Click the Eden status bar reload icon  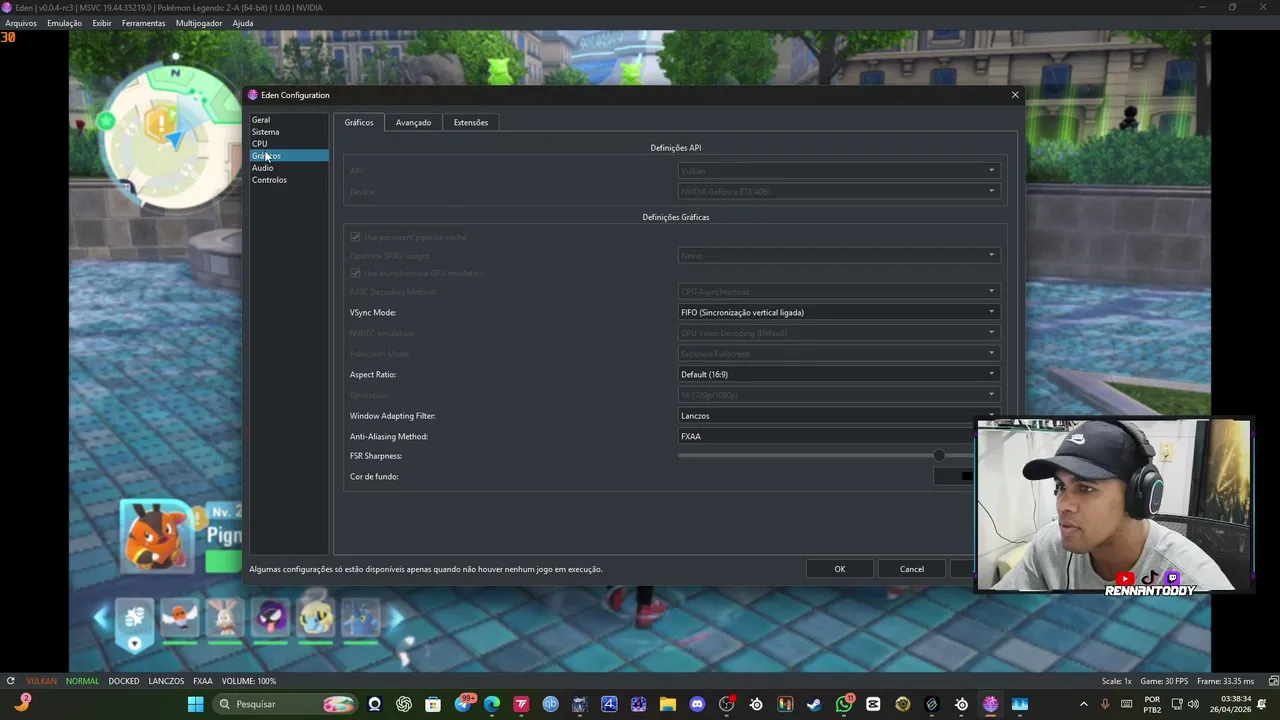coord(10,681)
